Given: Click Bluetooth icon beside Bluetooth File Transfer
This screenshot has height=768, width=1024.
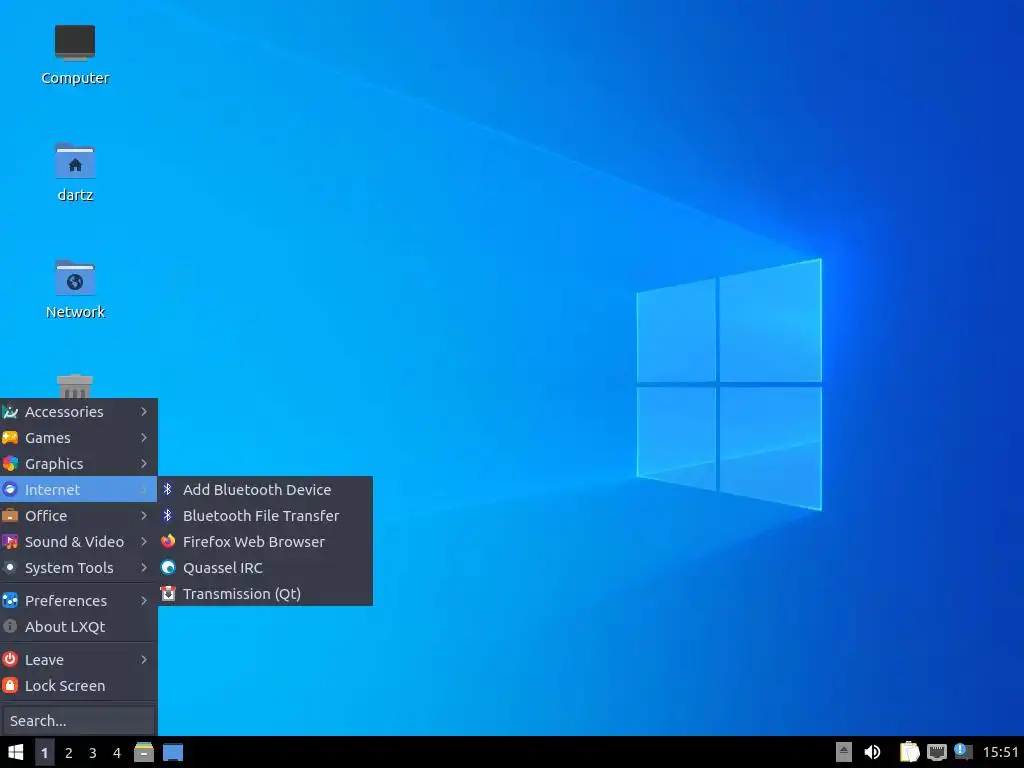Looking at the screenshot, I should click(x=168, y=515).
